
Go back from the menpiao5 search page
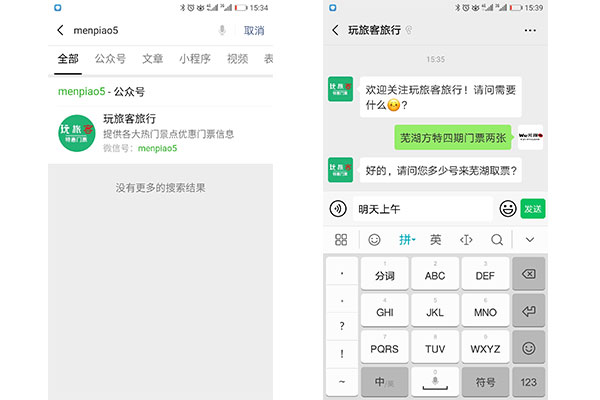(x=61, y=31)
